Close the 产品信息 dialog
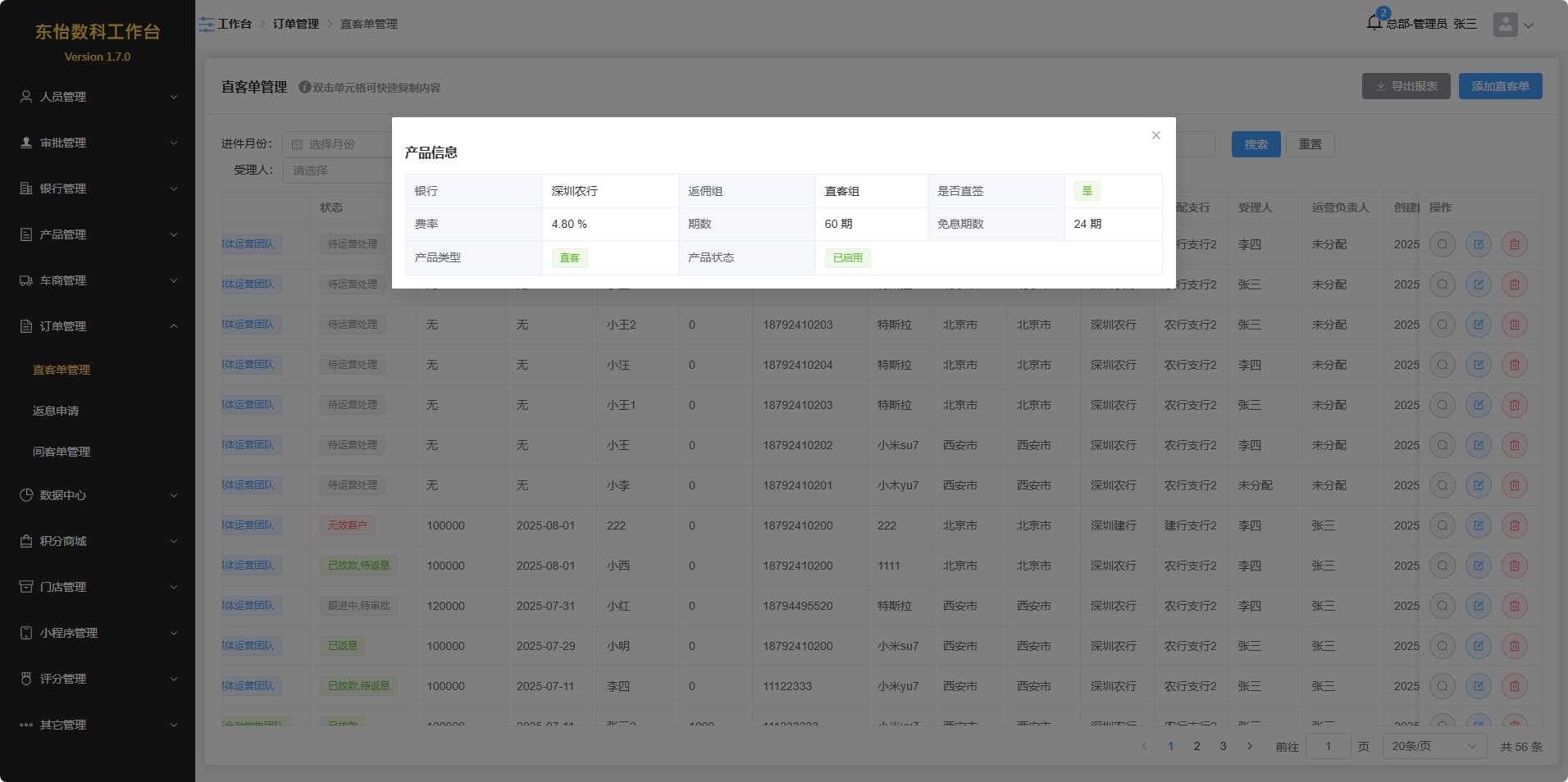Image resolution: width=1568 pixels, height=782 pixels. 1155,135
